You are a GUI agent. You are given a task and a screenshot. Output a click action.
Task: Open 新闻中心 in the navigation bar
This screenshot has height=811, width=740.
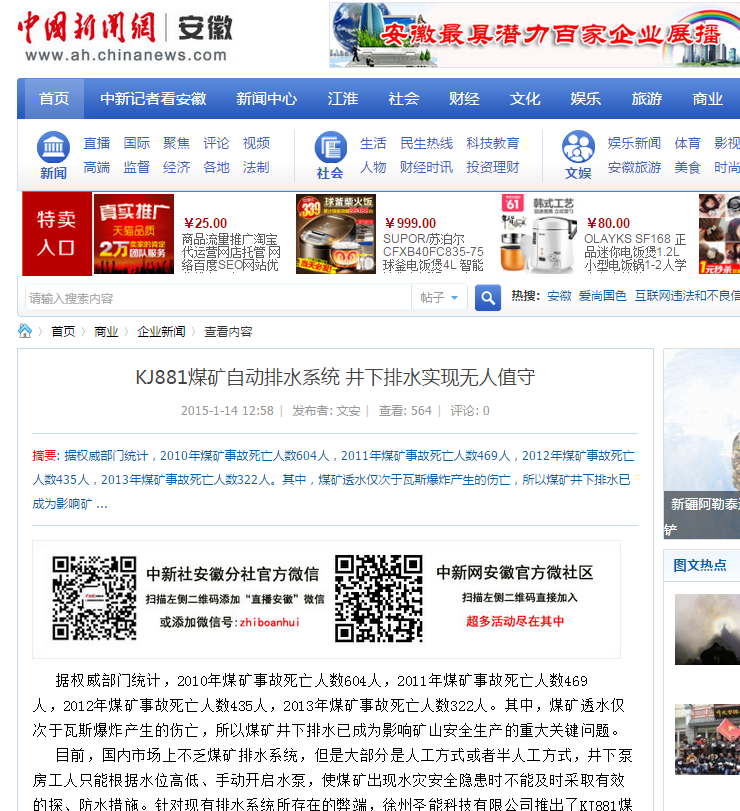click(x=266, y=99)
